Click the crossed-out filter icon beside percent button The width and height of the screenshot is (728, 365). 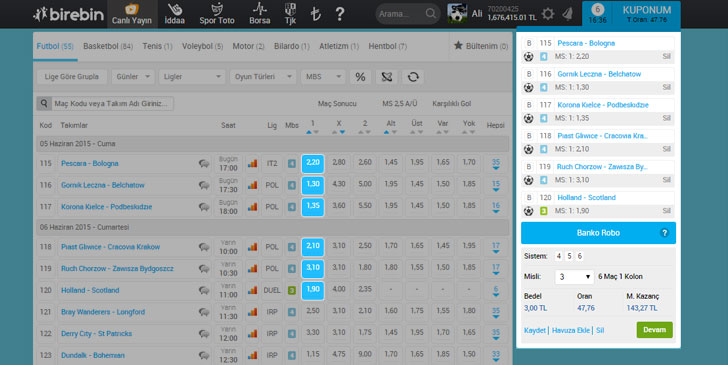pyautogui.click(x=387, y=77)
